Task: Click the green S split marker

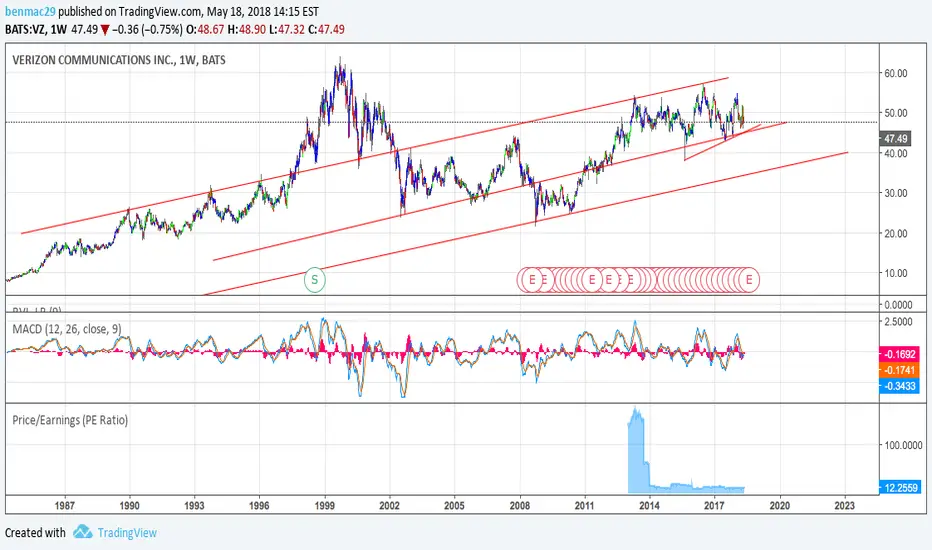Action: (x=314, y=279)
